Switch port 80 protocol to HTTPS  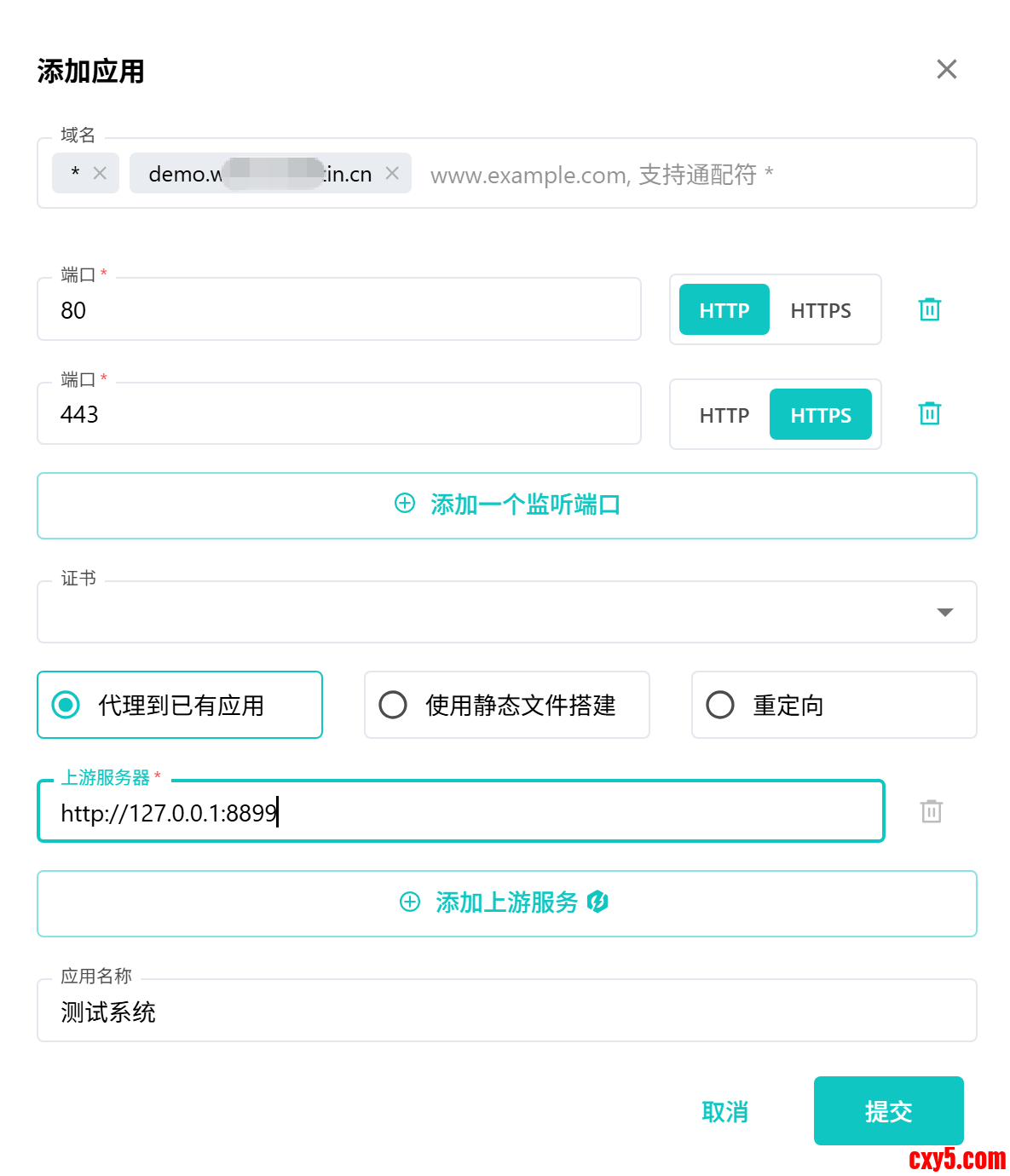[x=820, y=310]
